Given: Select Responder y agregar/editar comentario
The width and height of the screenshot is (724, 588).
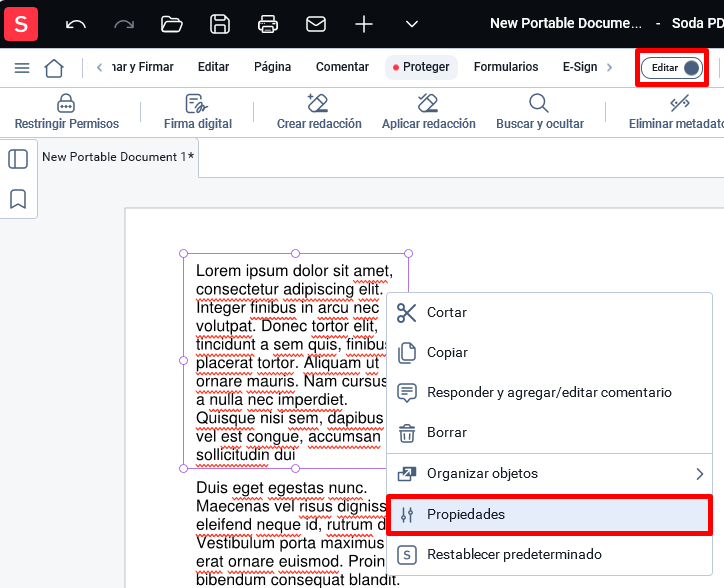Looking at the screenshot, I should [x=549, y=393].
